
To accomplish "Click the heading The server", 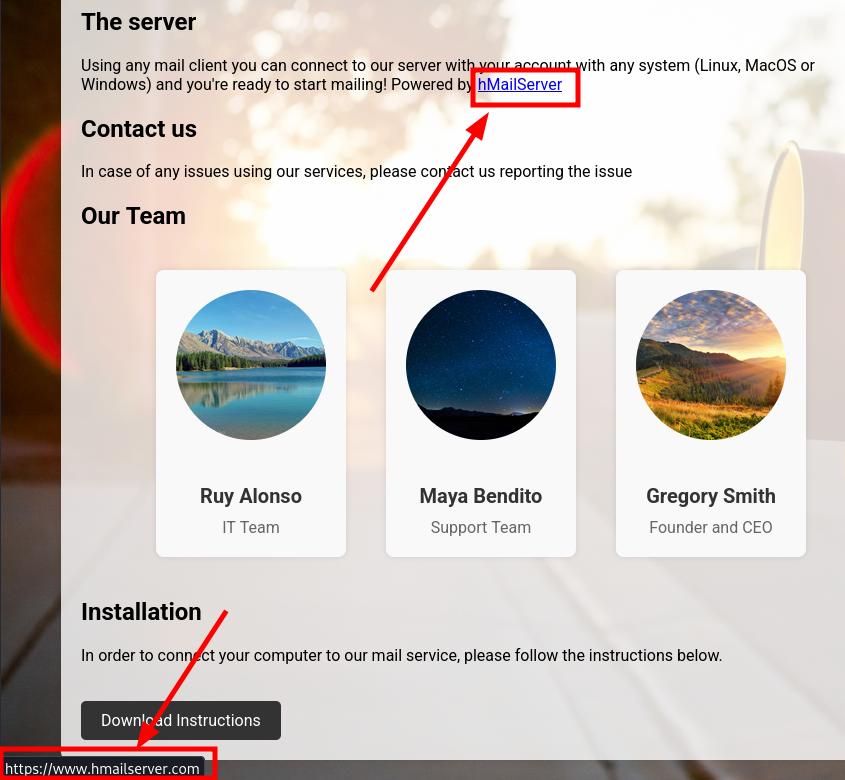I will [x=139, y=21].
